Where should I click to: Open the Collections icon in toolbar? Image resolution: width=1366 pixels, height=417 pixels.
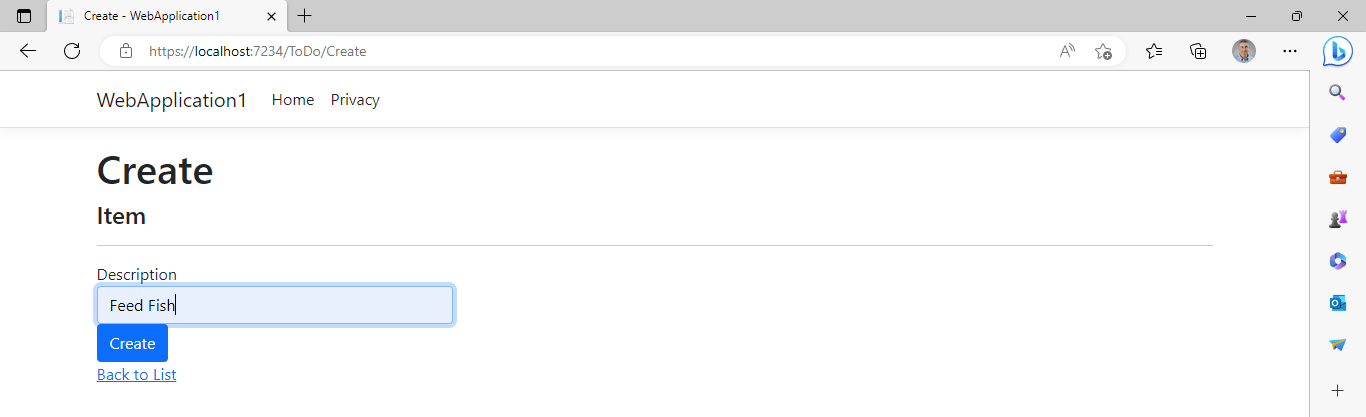tap(1198, 51)
